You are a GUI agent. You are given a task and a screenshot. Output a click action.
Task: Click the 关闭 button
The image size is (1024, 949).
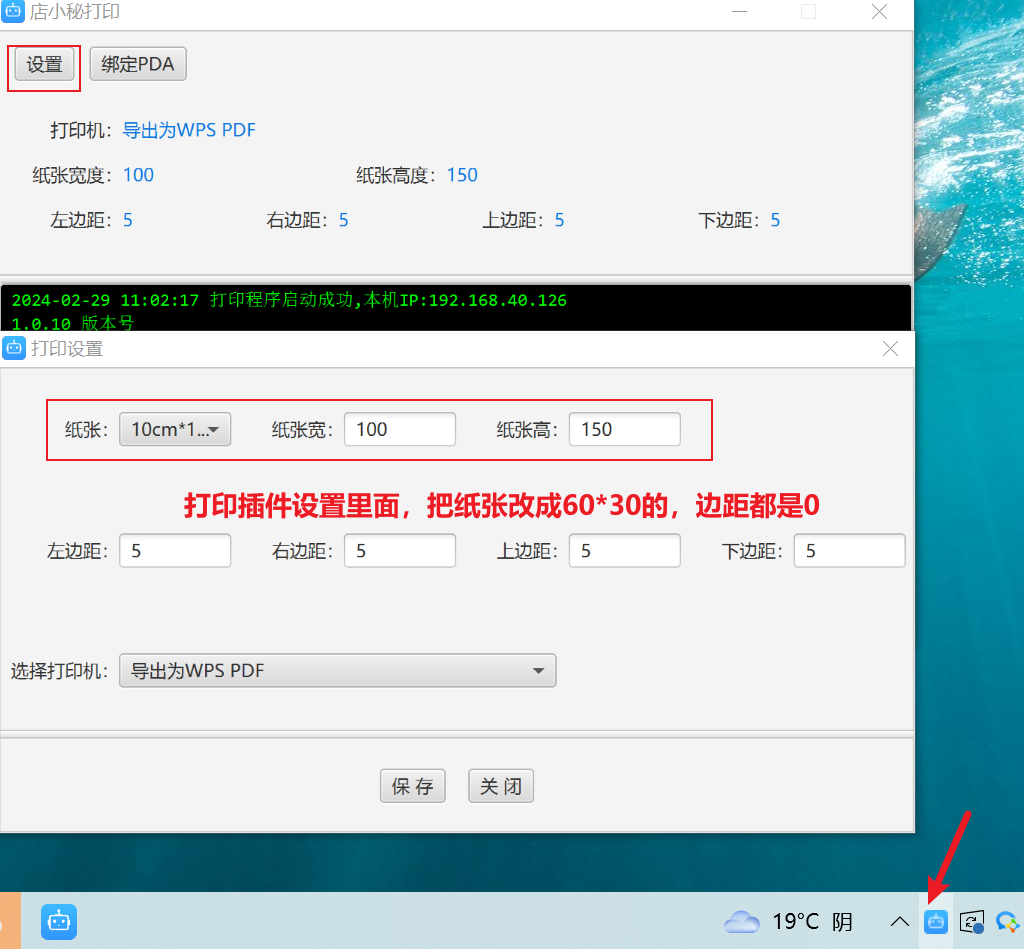coord(501,786)
